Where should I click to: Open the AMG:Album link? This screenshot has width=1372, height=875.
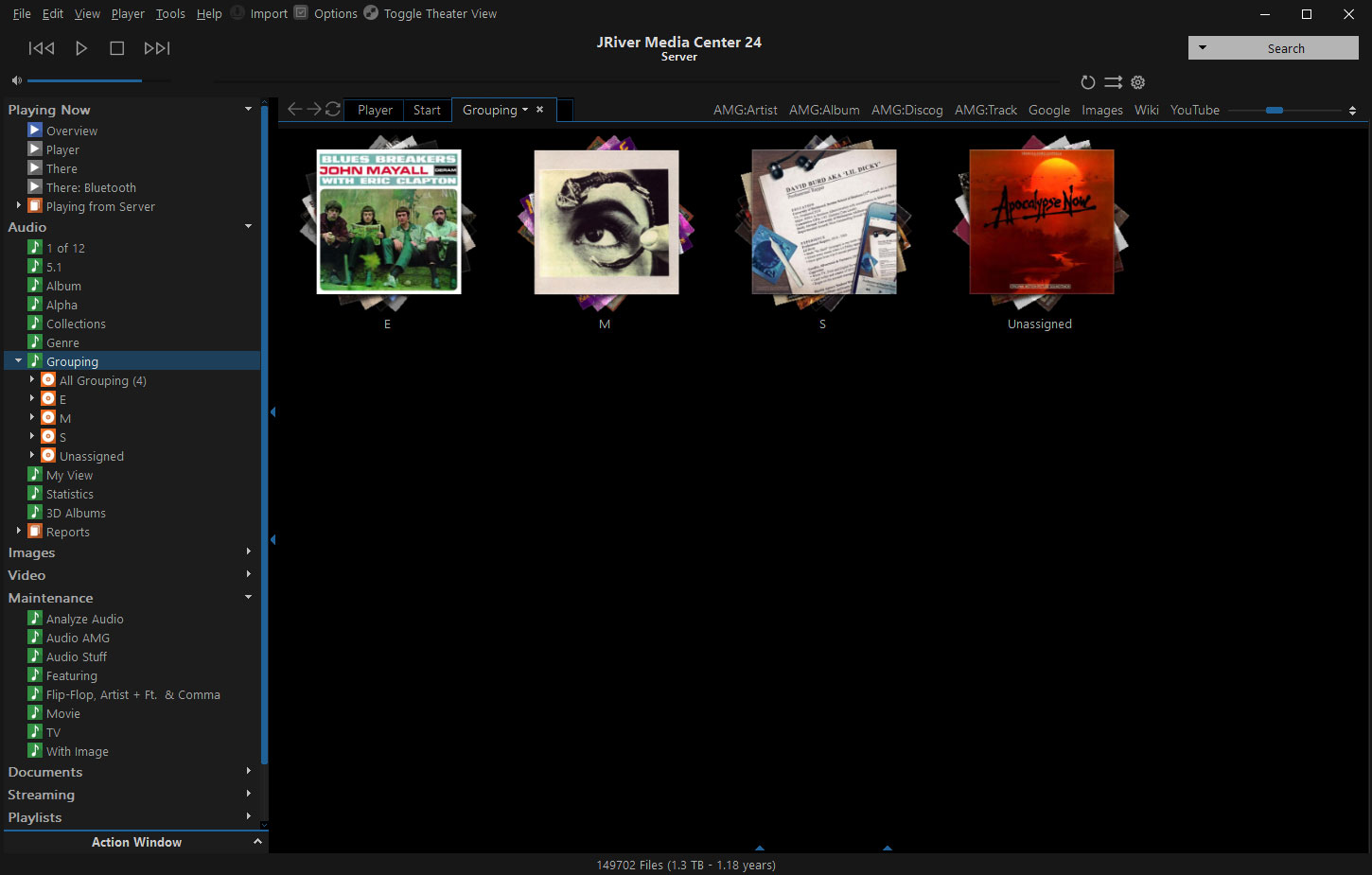(x=824, y=110)
